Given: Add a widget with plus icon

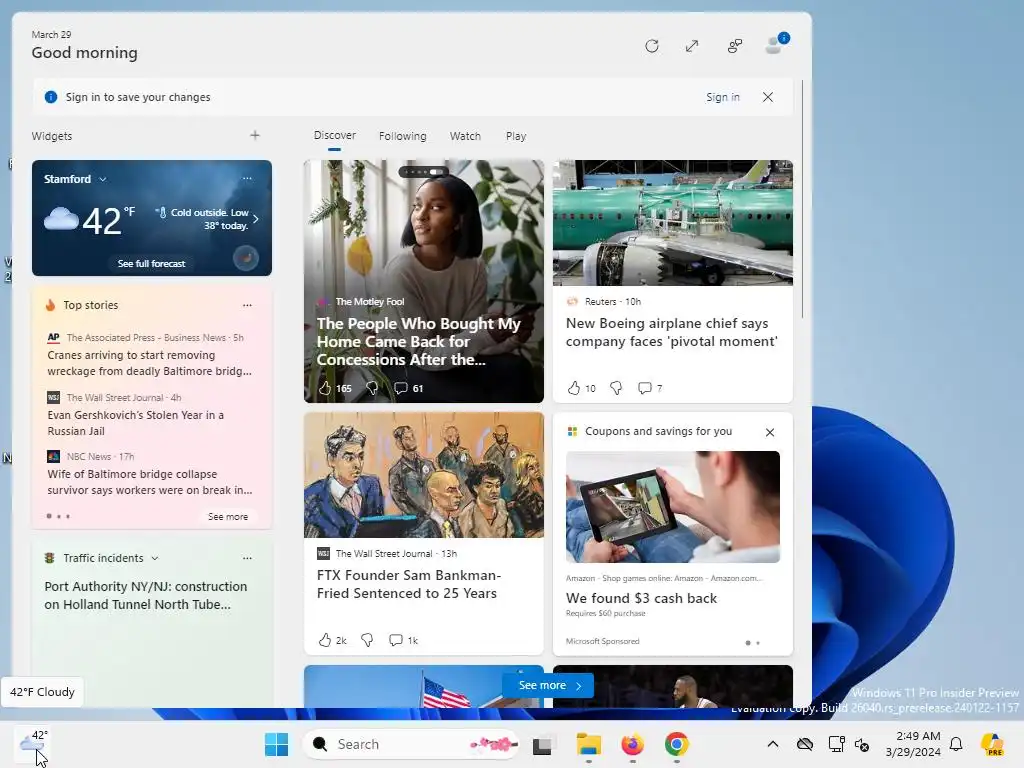Looking at the screenshot, I should tap(255, 135).
